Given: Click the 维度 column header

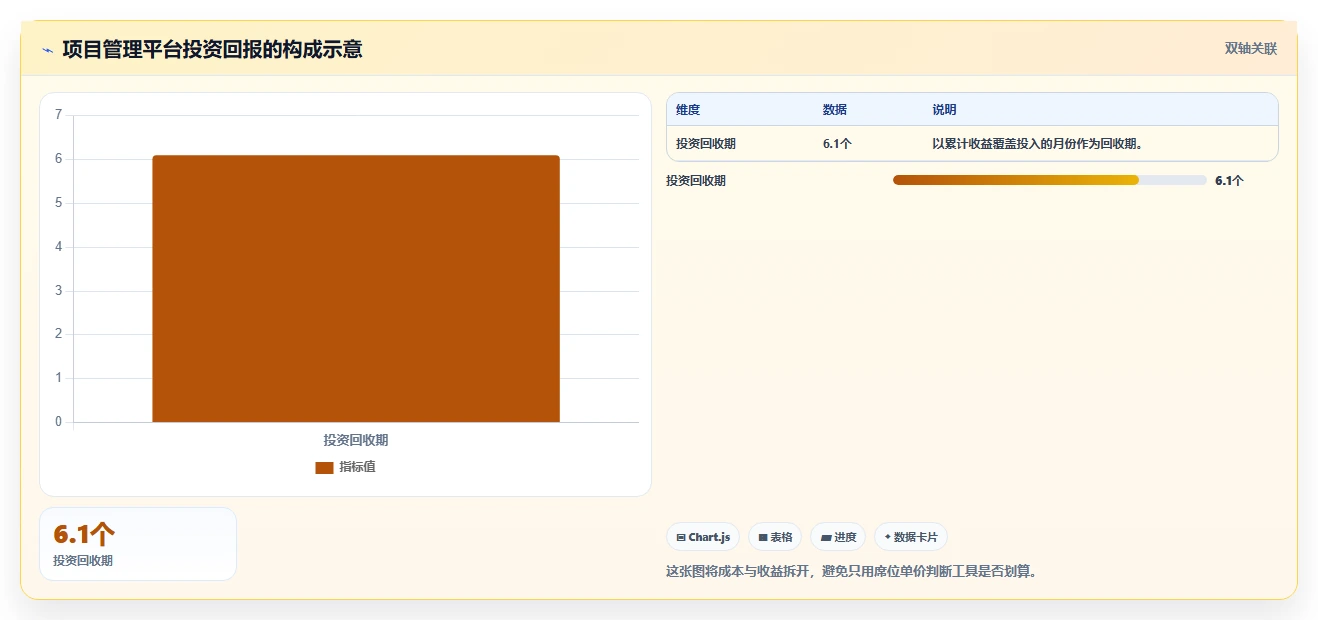Looking at the screenshot, I should click(x=688, y=110).
